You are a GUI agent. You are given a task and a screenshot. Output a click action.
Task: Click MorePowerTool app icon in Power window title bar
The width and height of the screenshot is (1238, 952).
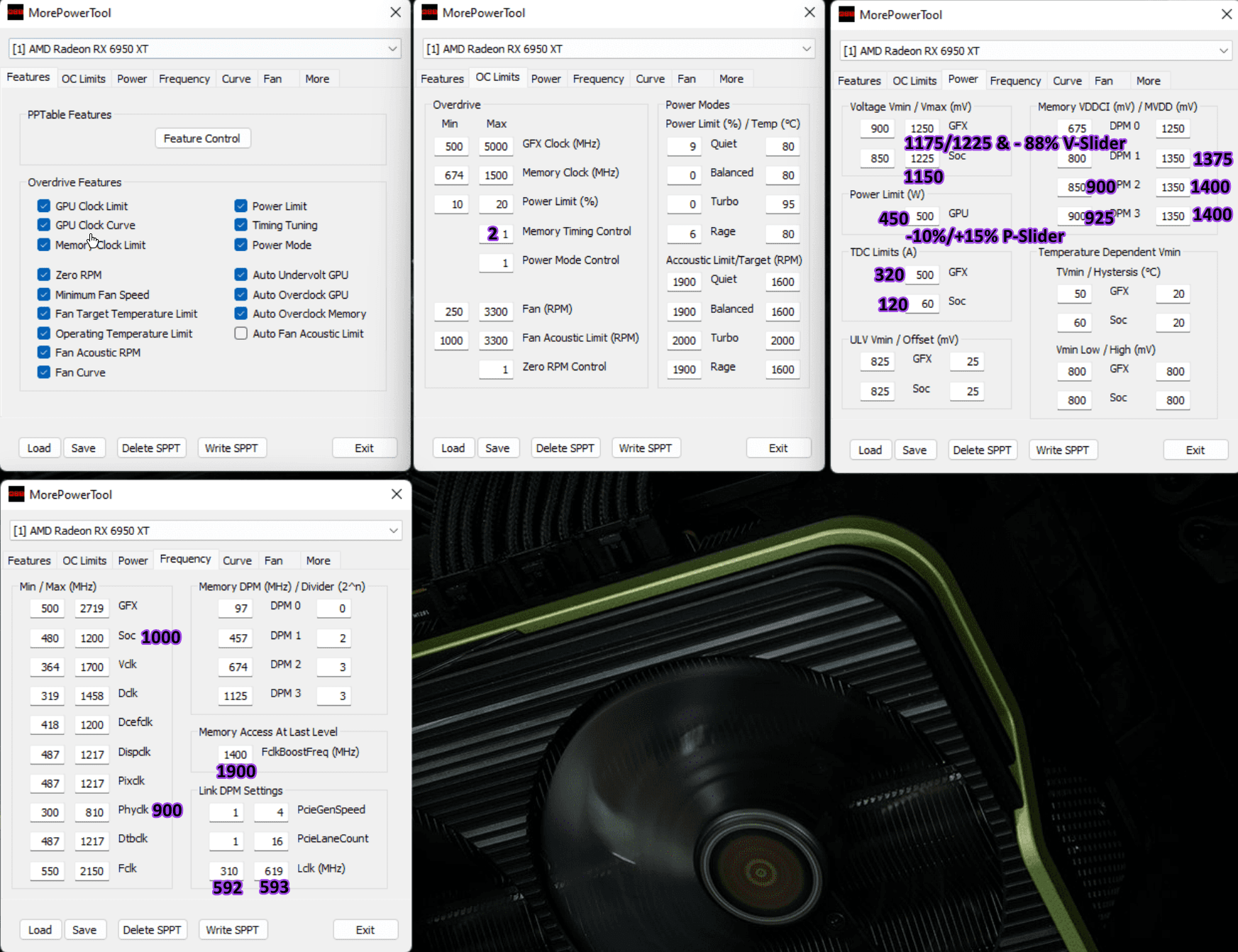pos(846,15)
